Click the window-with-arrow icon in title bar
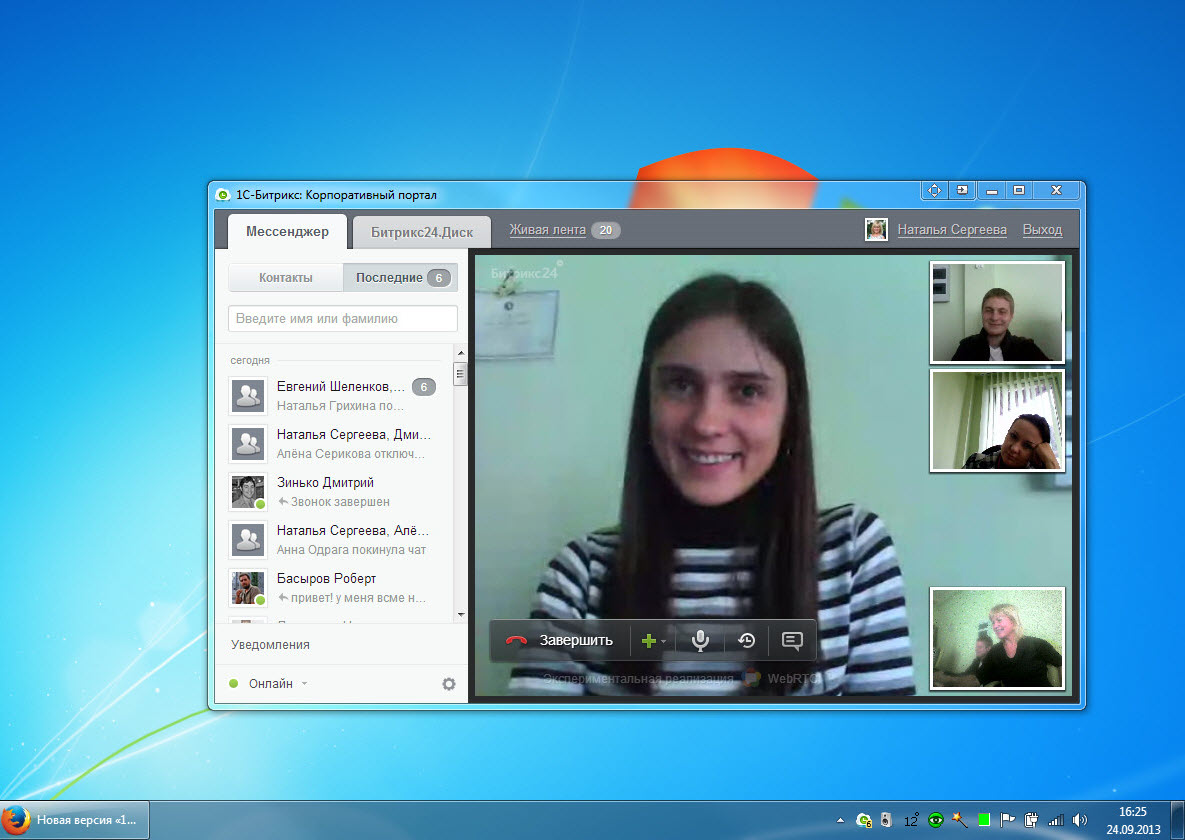This screenshot has height=840, width=1185. coord(962,191)
